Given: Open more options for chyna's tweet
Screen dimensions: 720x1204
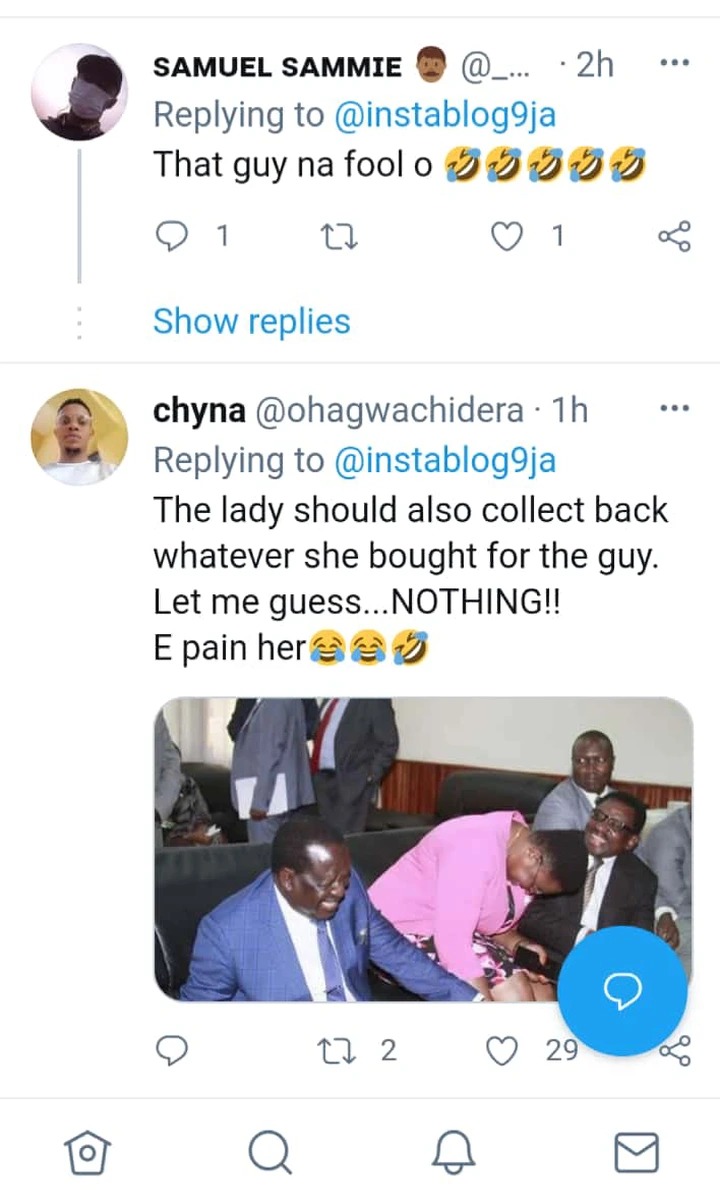Looking at the screenshot, I should (676, 408).
